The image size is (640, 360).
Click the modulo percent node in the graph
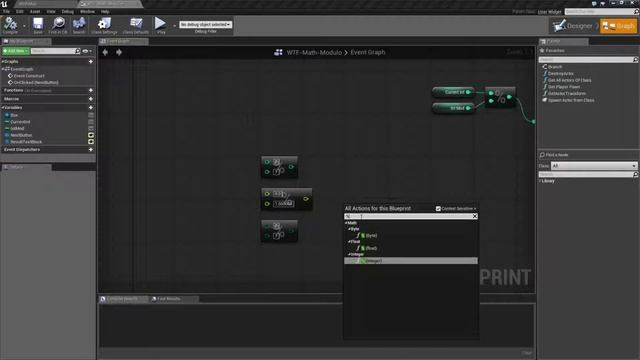click(x=500, y=97)
